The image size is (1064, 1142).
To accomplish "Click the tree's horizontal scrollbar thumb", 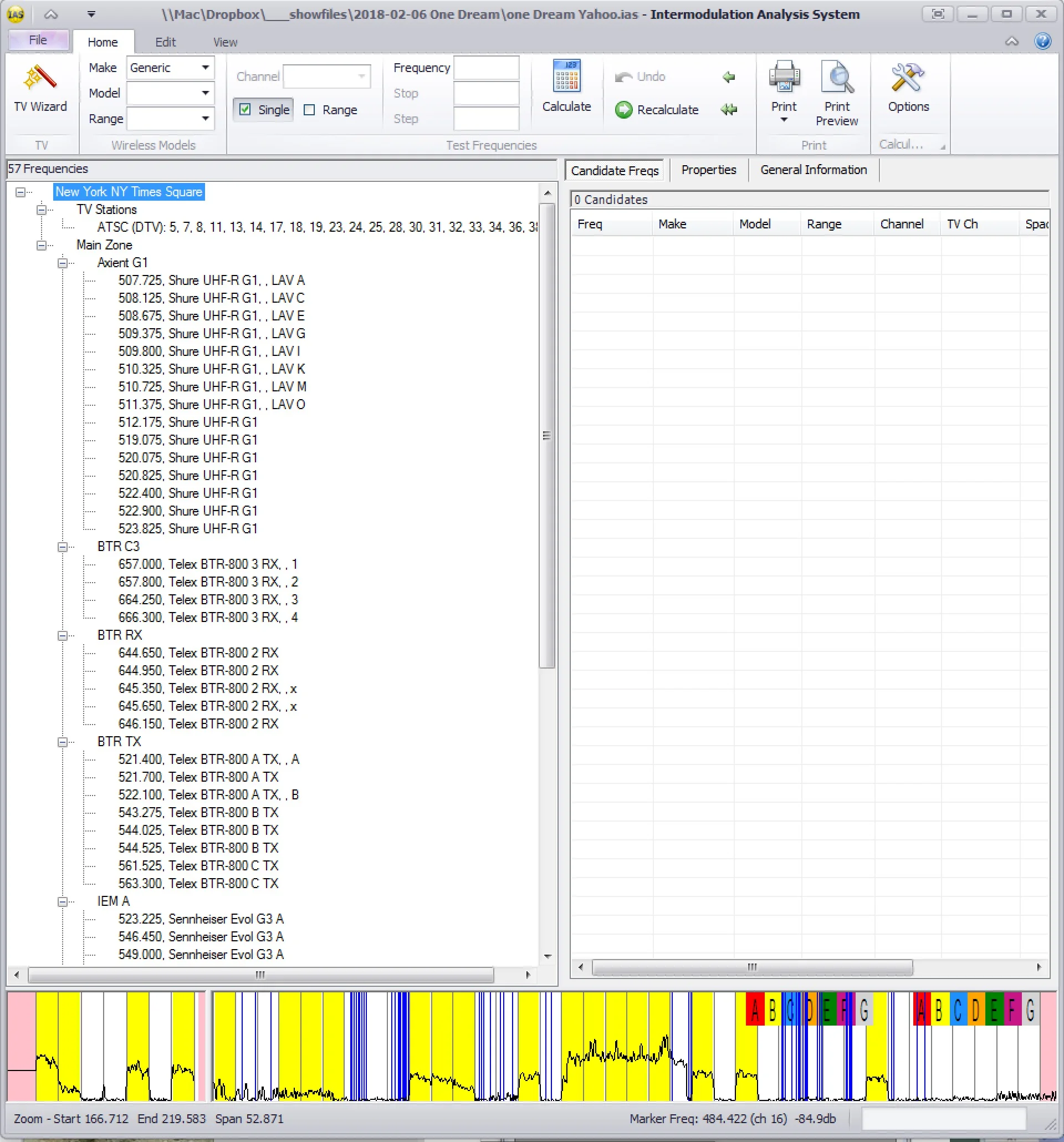I will 260,975.
